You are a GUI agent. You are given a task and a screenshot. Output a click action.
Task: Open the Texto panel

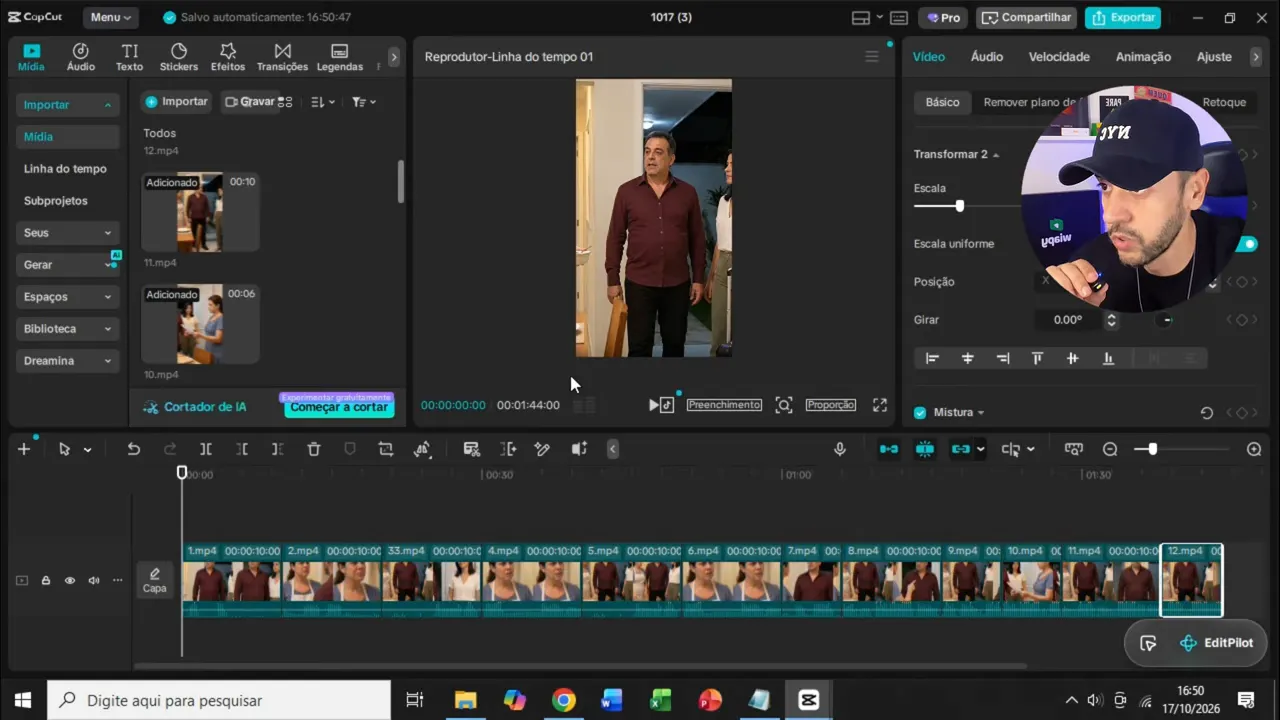tap(129, 57)
